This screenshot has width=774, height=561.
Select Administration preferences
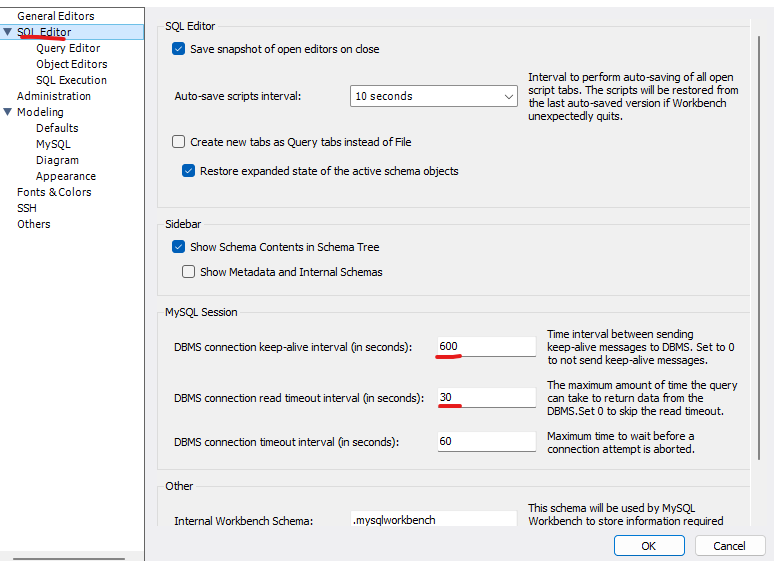pos(54,96)
